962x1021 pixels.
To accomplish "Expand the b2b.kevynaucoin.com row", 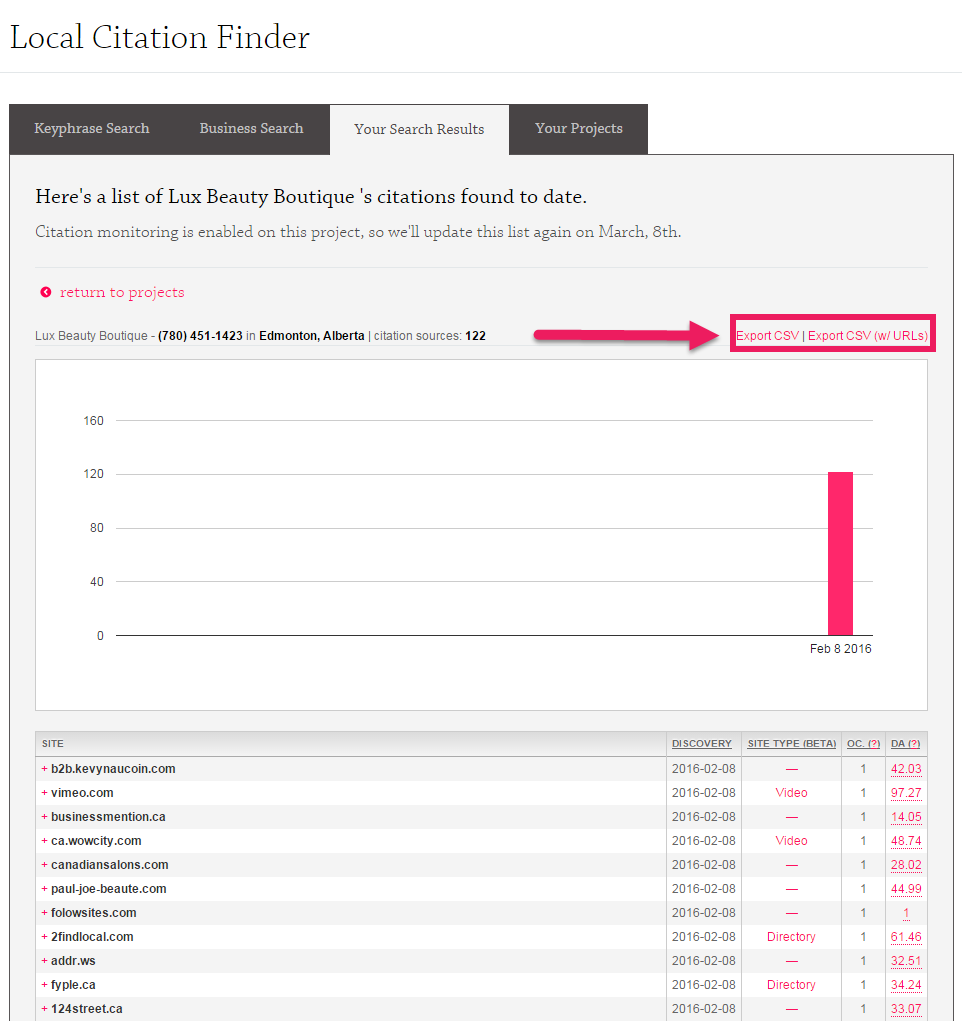I will [x=44, y=769].
